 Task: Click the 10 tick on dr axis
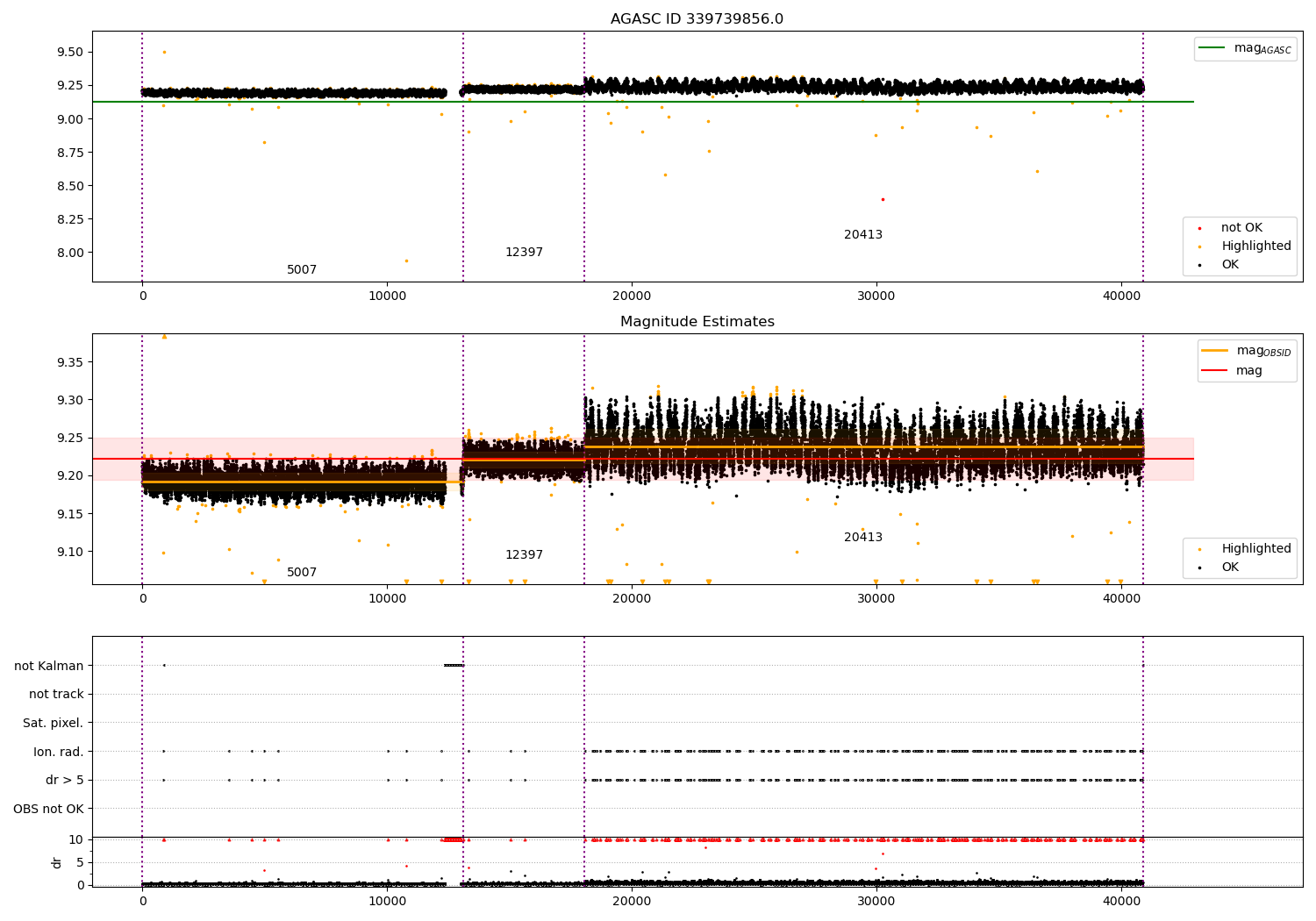click(x=76, y=840)
